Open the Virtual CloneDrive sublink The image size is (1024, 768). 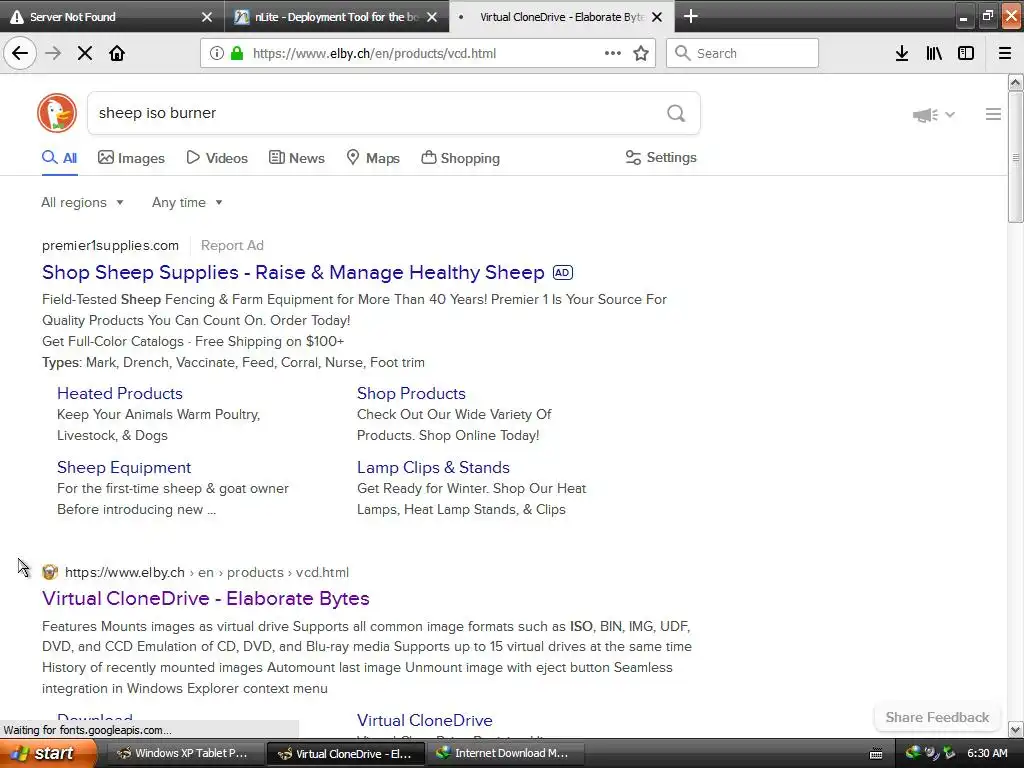pyautogui.click(x=424, y=720)
